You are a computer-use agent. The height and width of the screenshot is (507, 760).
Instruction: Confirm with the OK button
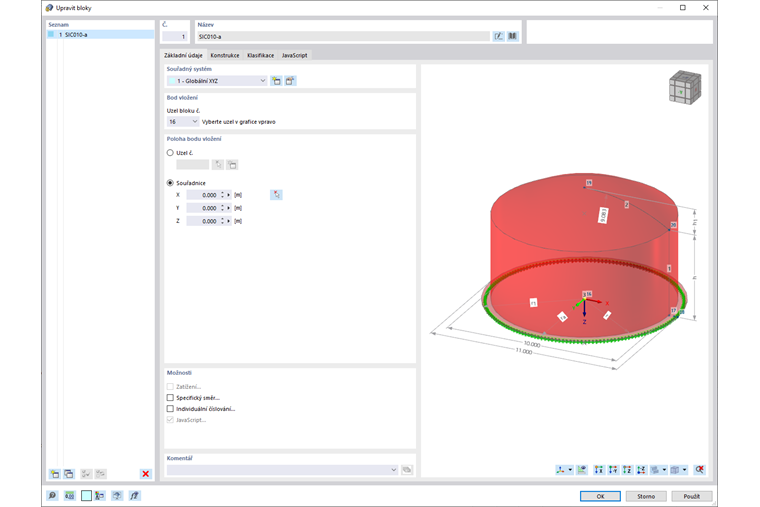coord(600,496)
